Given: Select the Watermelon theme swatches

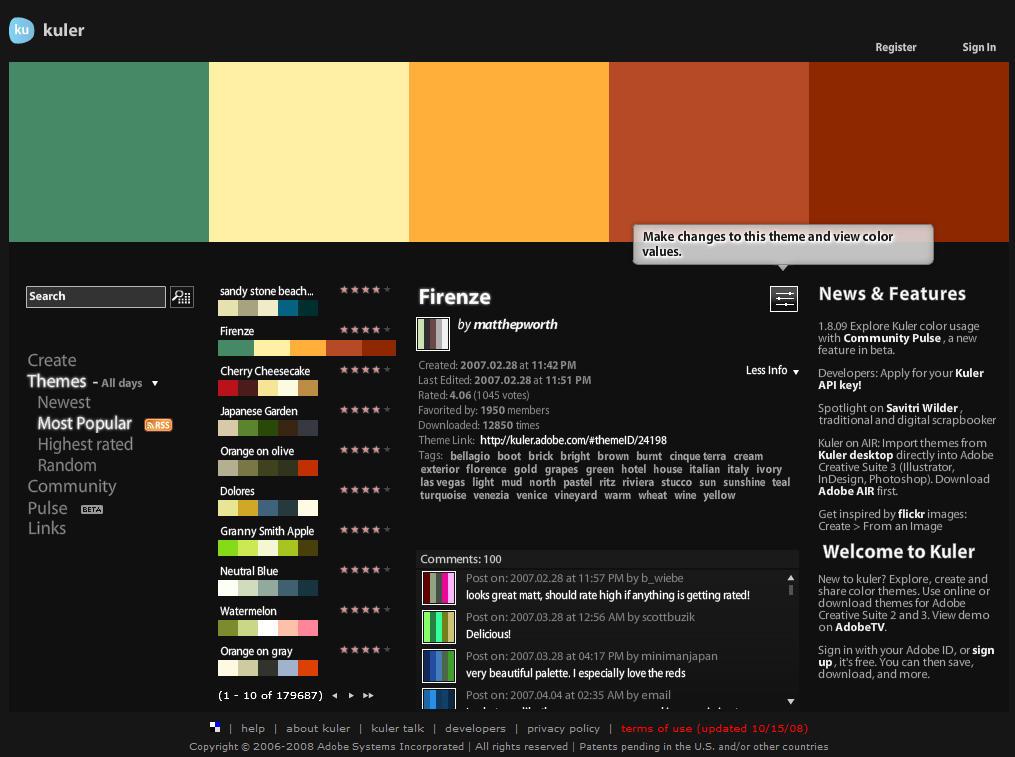Looking at the screenshot, I should [x=267, y=628].
